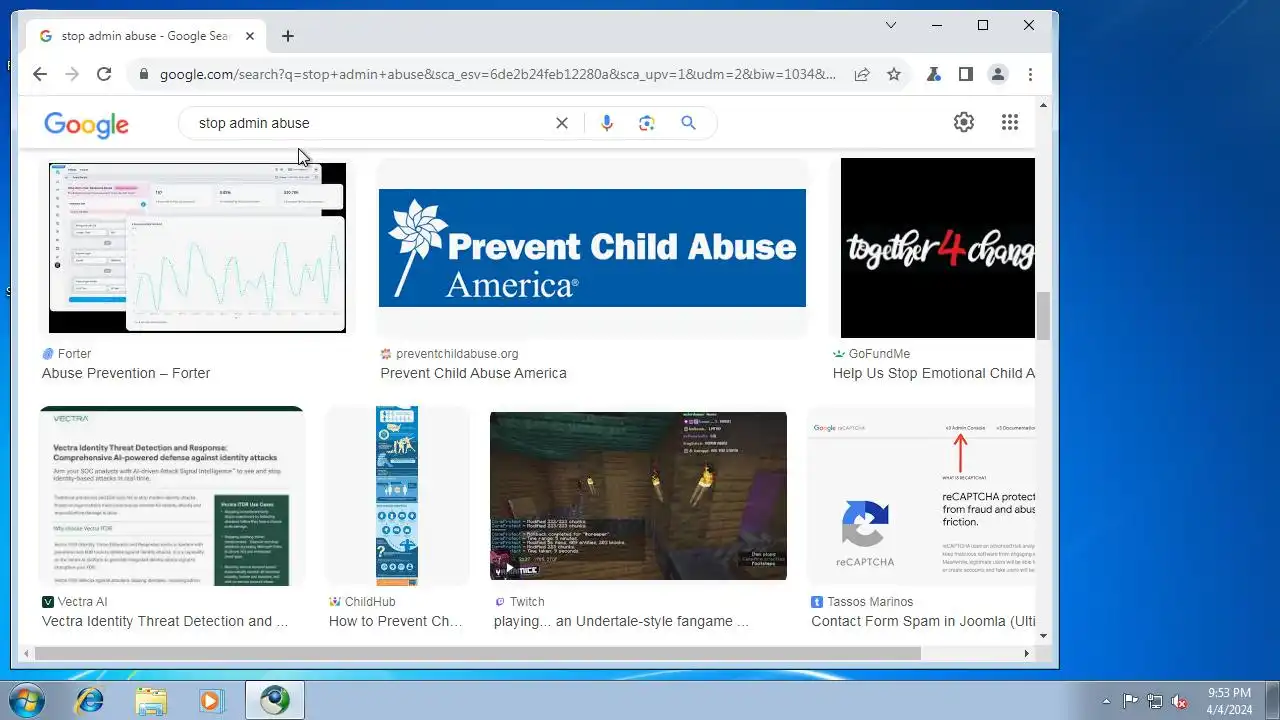
Task: Click the Tassos Marinos source label
Action: [870, 602]
